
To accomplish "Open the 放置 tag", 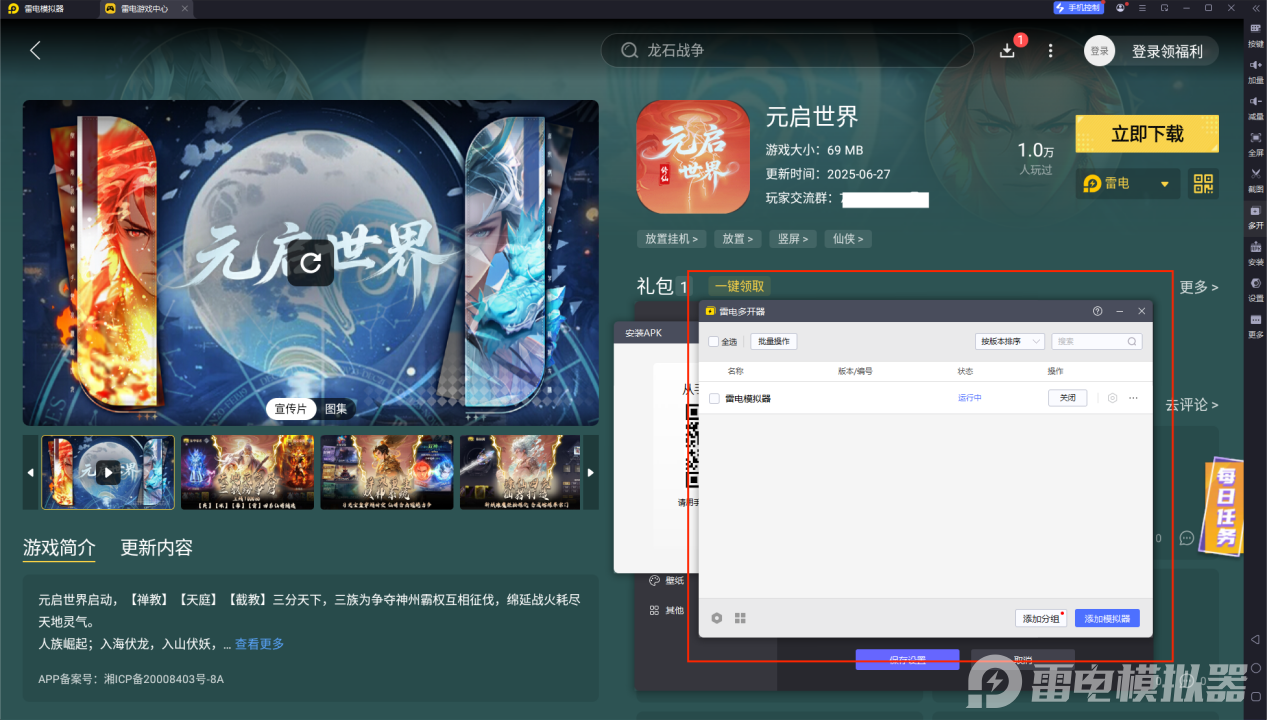I will click(x=739, y=239).
